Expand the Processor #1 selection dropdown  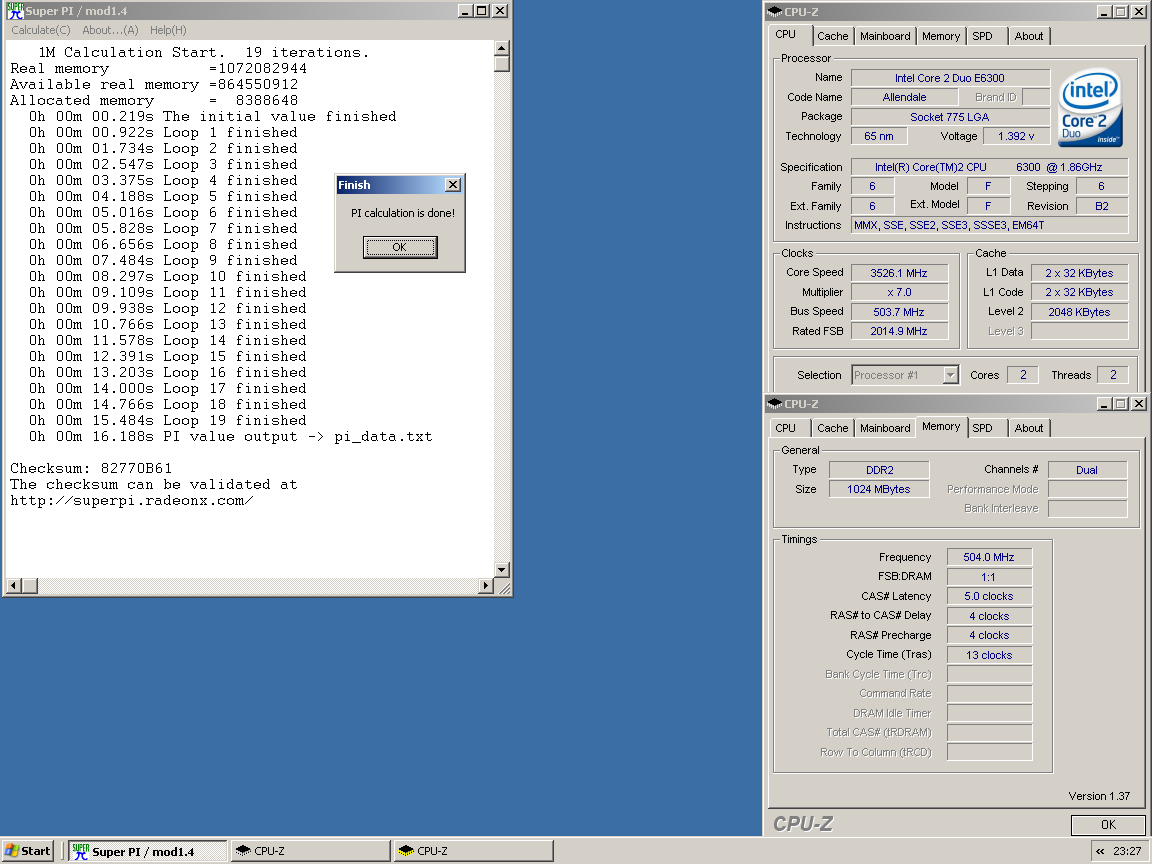[951, 375]
